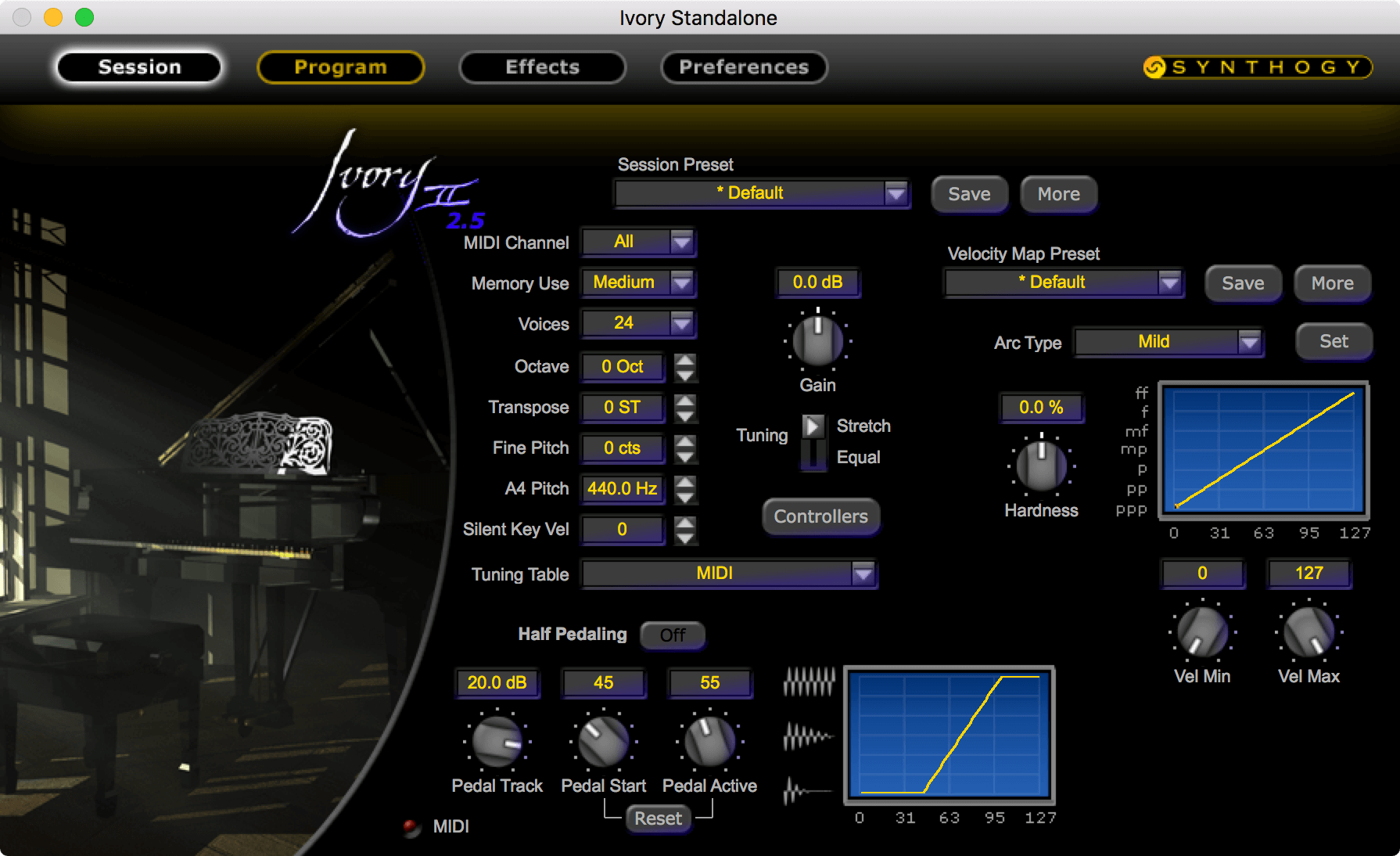Screen dimensions: 1400x856
Task: Click the Vel Min value field showing 0
Action: tap(1202, 574)
